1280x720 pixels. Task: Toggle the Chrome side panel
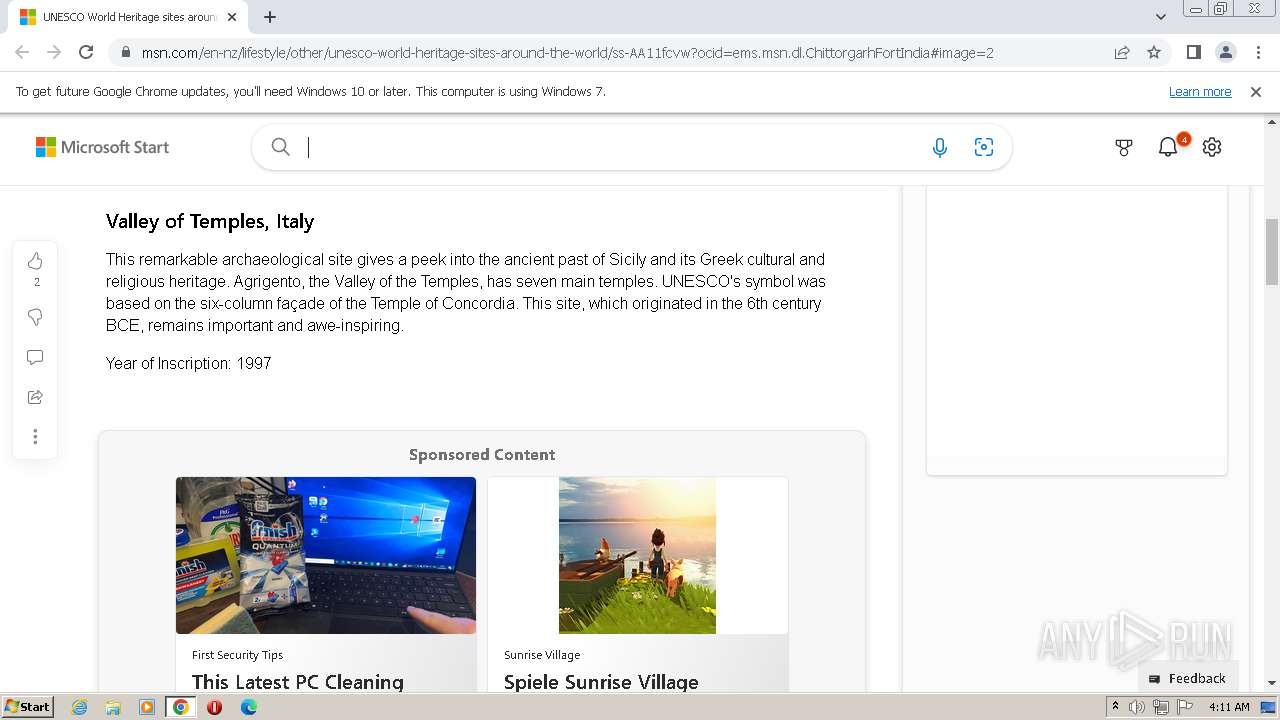[x=1194, y=52]
